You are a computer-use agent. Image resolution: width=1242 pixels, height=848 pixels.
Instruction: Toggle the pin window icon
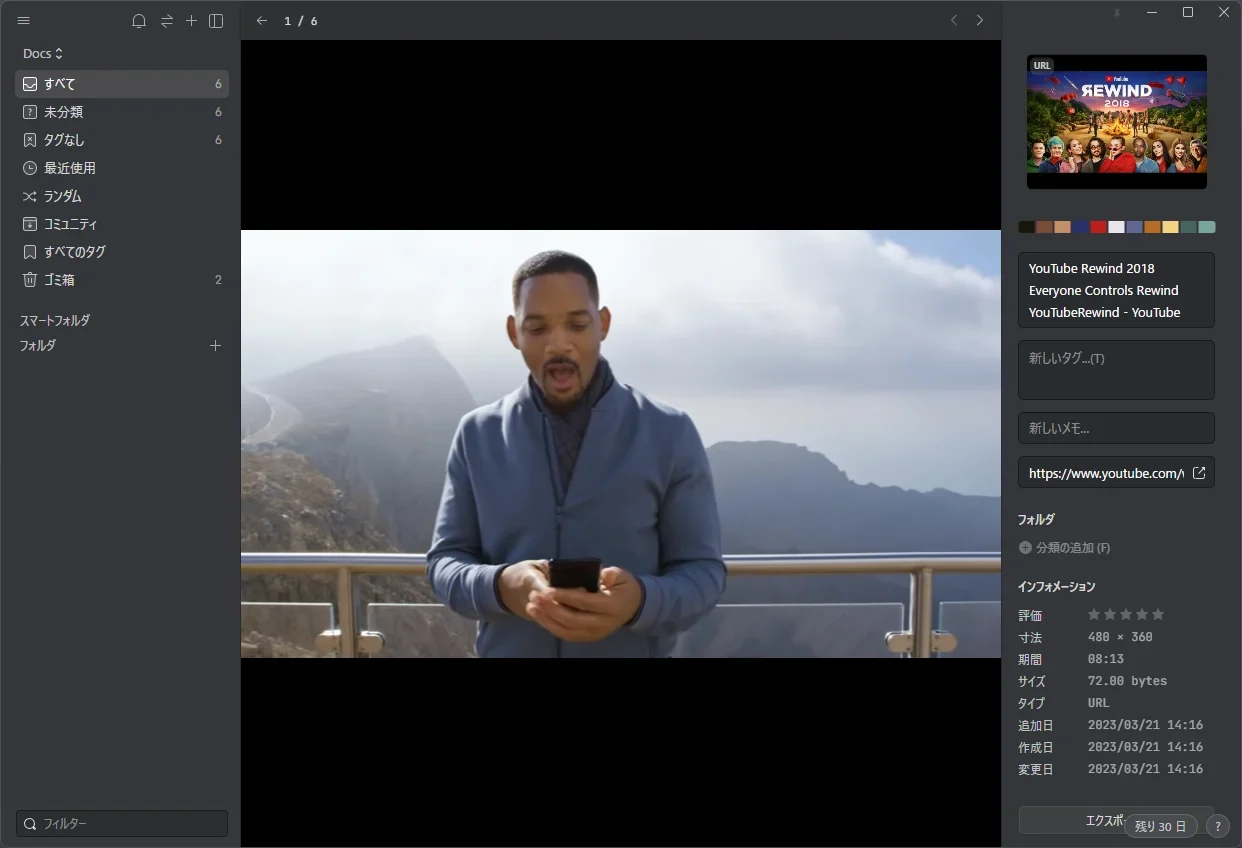click(x=1117, y=12)
